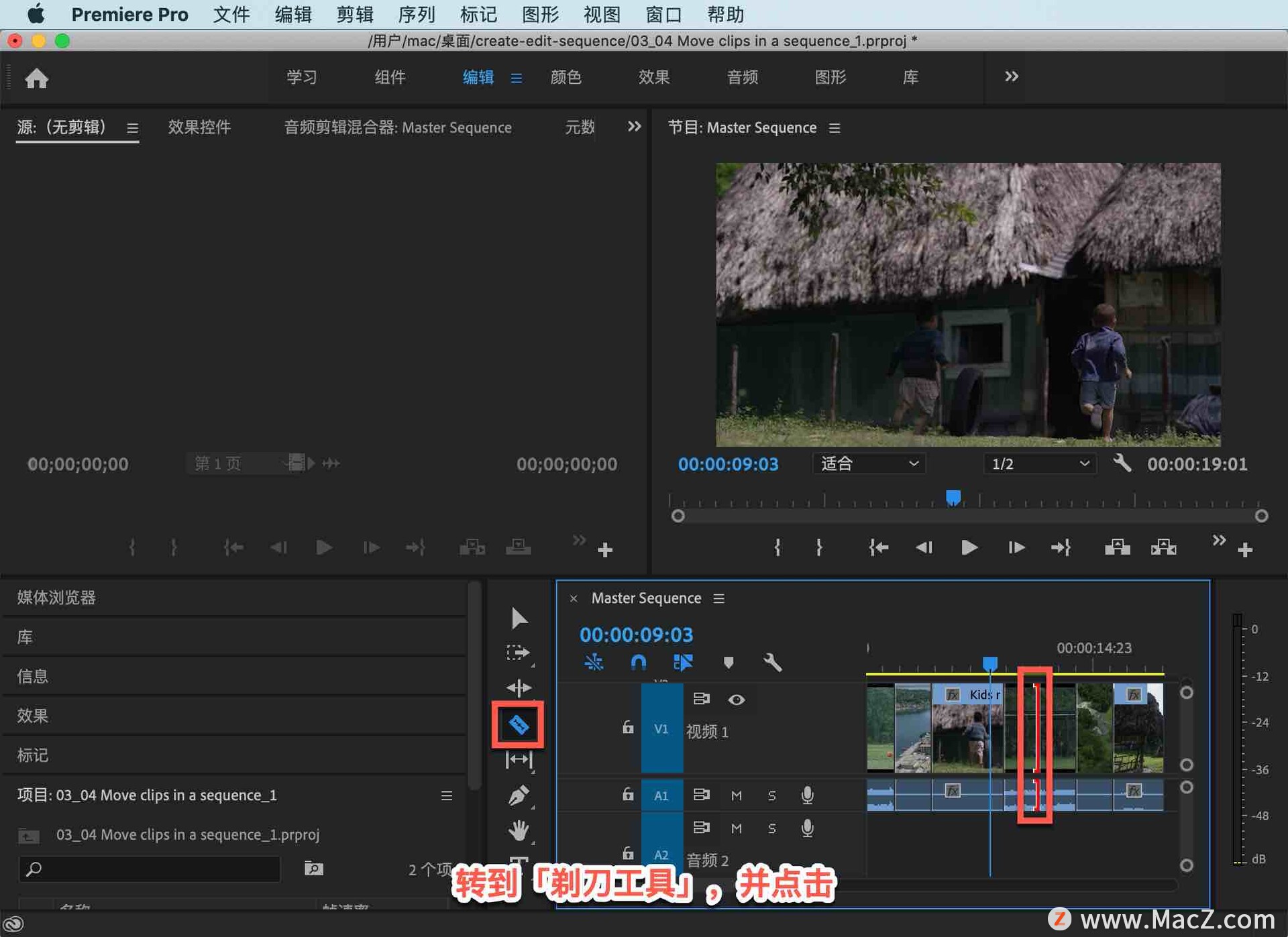
Task: Open the 文件 menu
Action: coord(231,15)
